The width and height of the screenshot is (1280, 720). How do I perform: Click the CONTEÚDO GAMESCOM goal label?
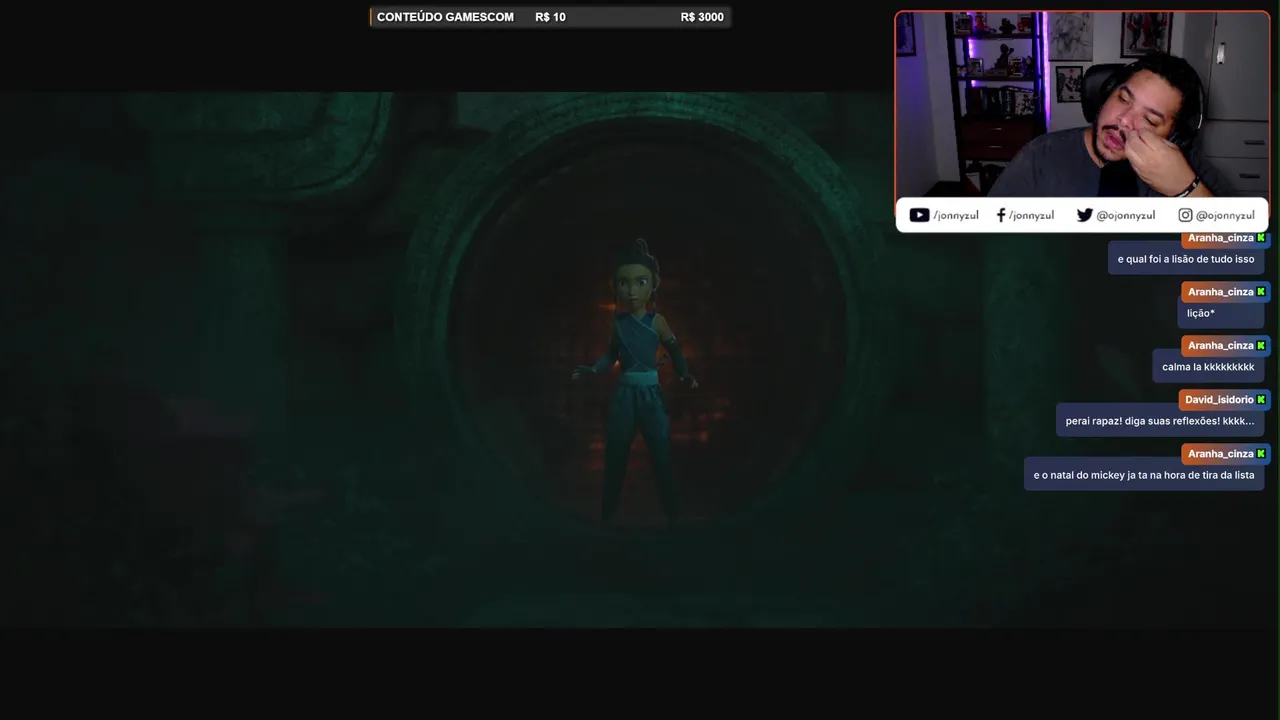[x=445, y=17]
